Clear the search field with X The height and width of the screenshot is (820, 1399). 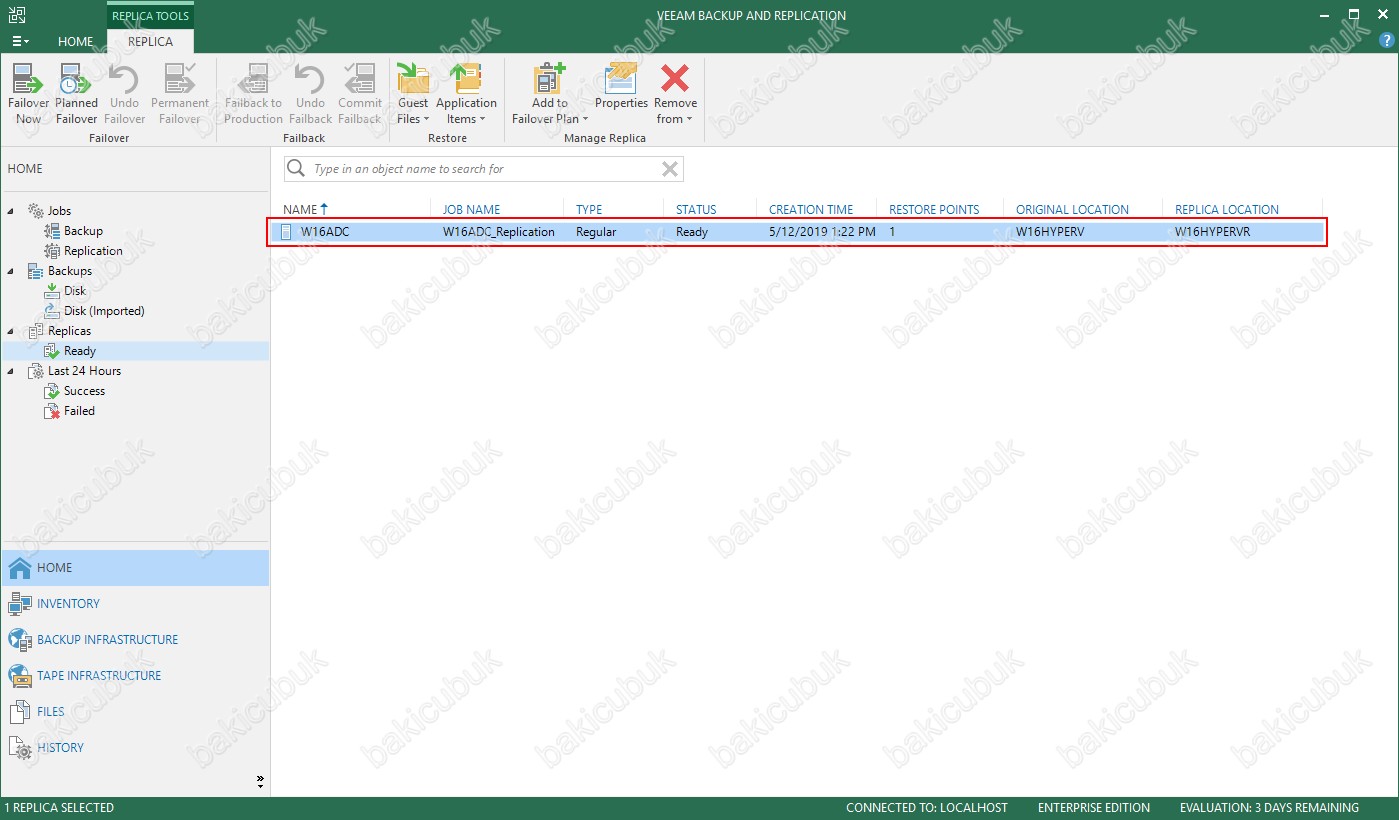click(x=670, y=169)
